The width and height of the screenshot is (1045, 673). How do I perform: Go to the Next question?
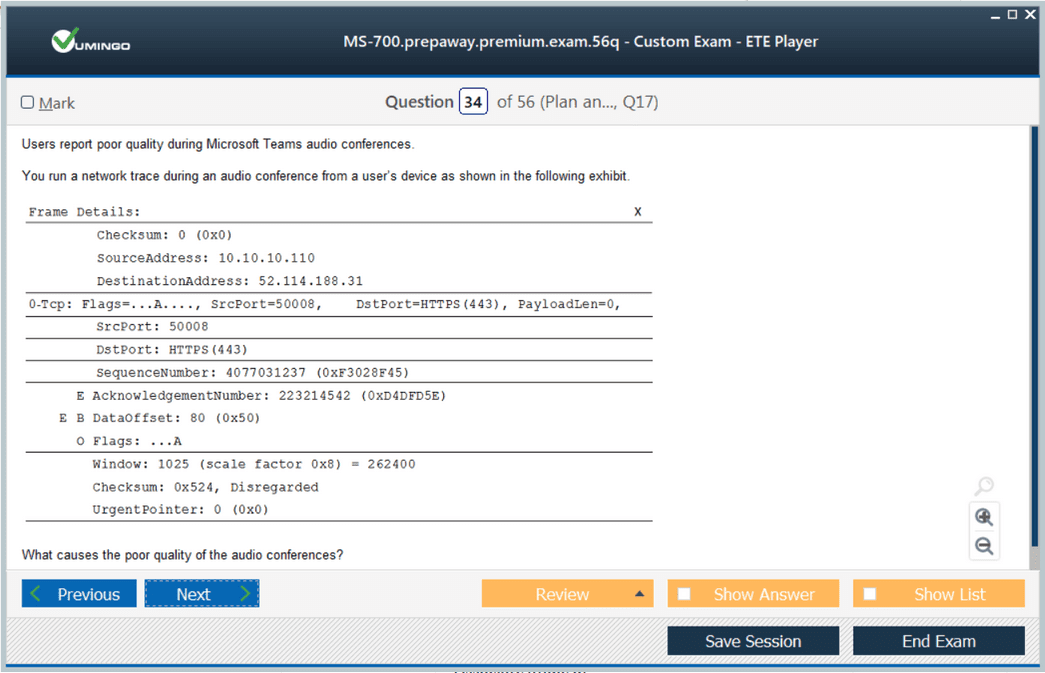coord(202,594)
